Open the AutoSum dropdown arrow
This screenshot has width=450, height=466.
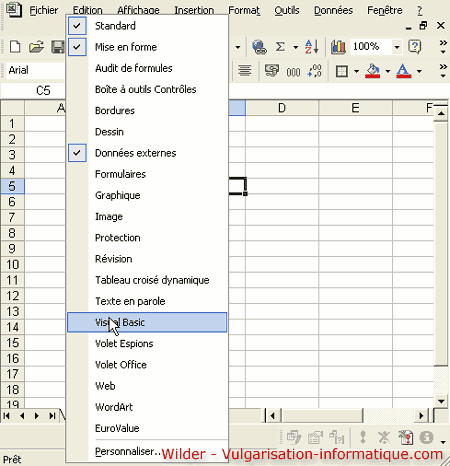pyautogui.click(x=295, y=47)
